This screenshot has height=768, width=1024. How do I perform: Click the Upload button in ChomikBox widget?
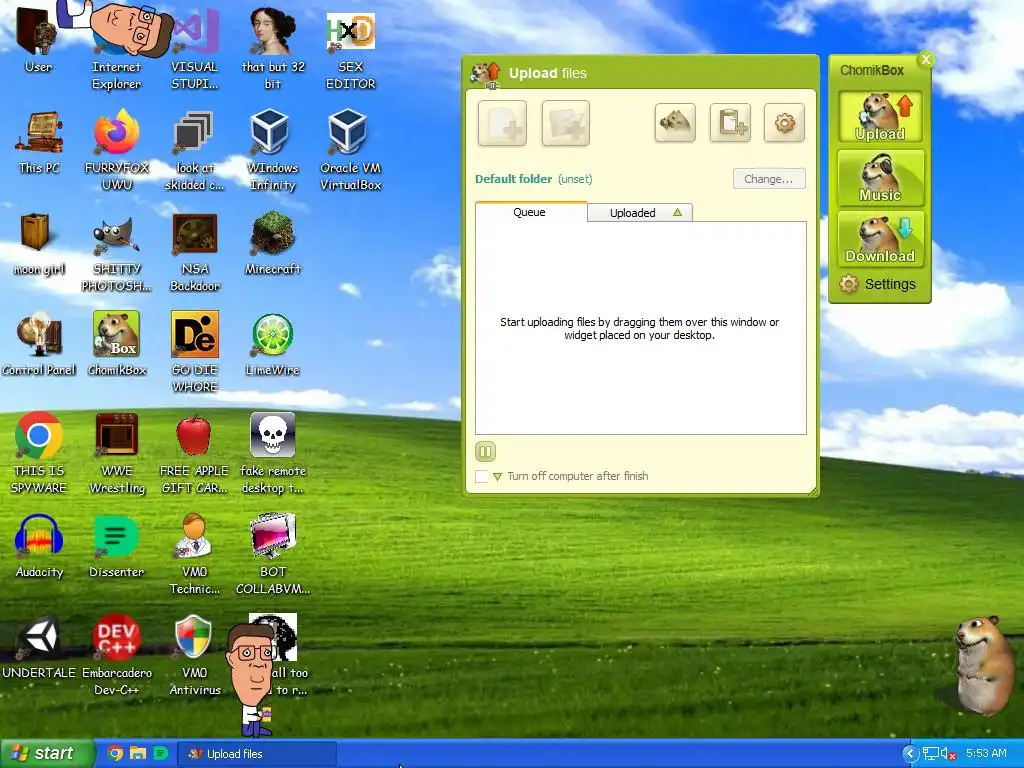click(880, 117)
